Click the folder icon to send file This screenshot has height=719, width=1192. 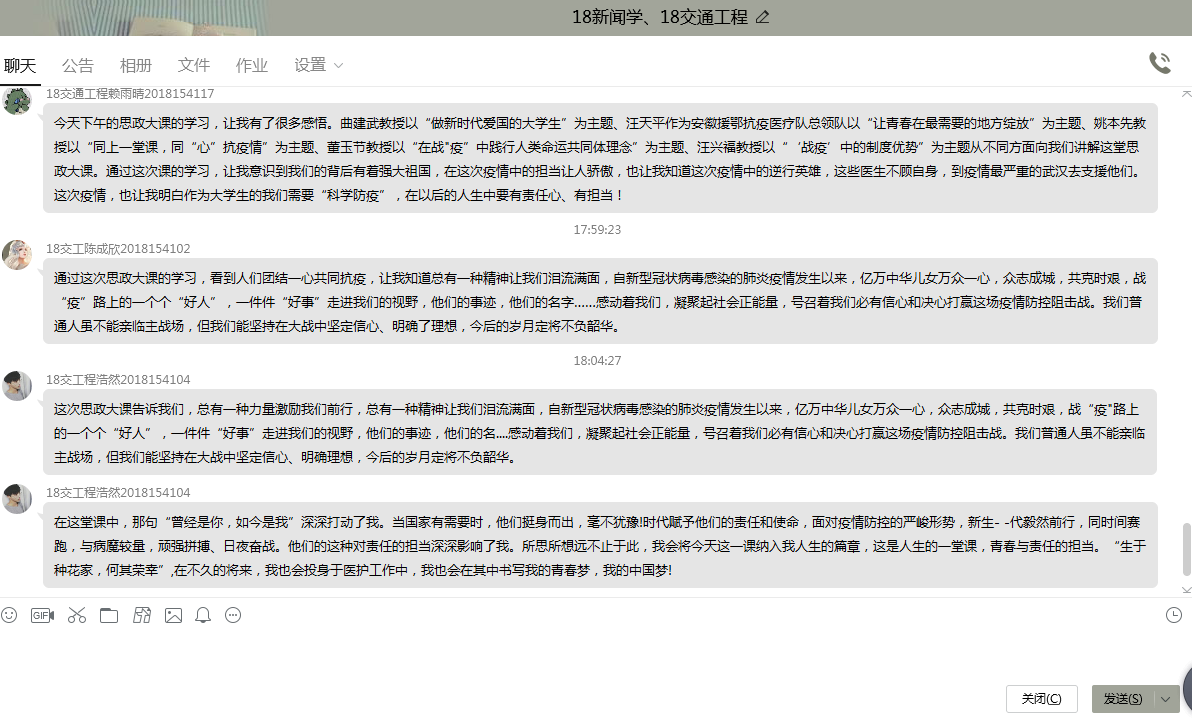point(108,615)
